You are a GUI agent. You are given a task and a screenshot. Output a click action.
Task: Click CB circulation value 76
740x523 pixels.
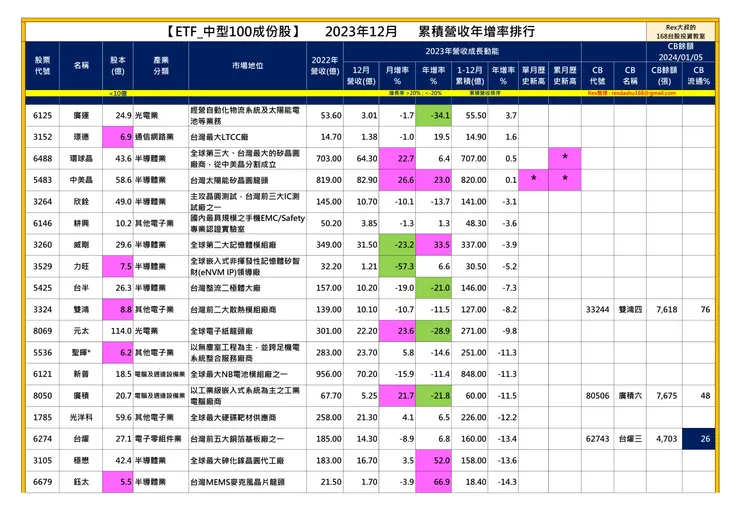pos(706,310)
